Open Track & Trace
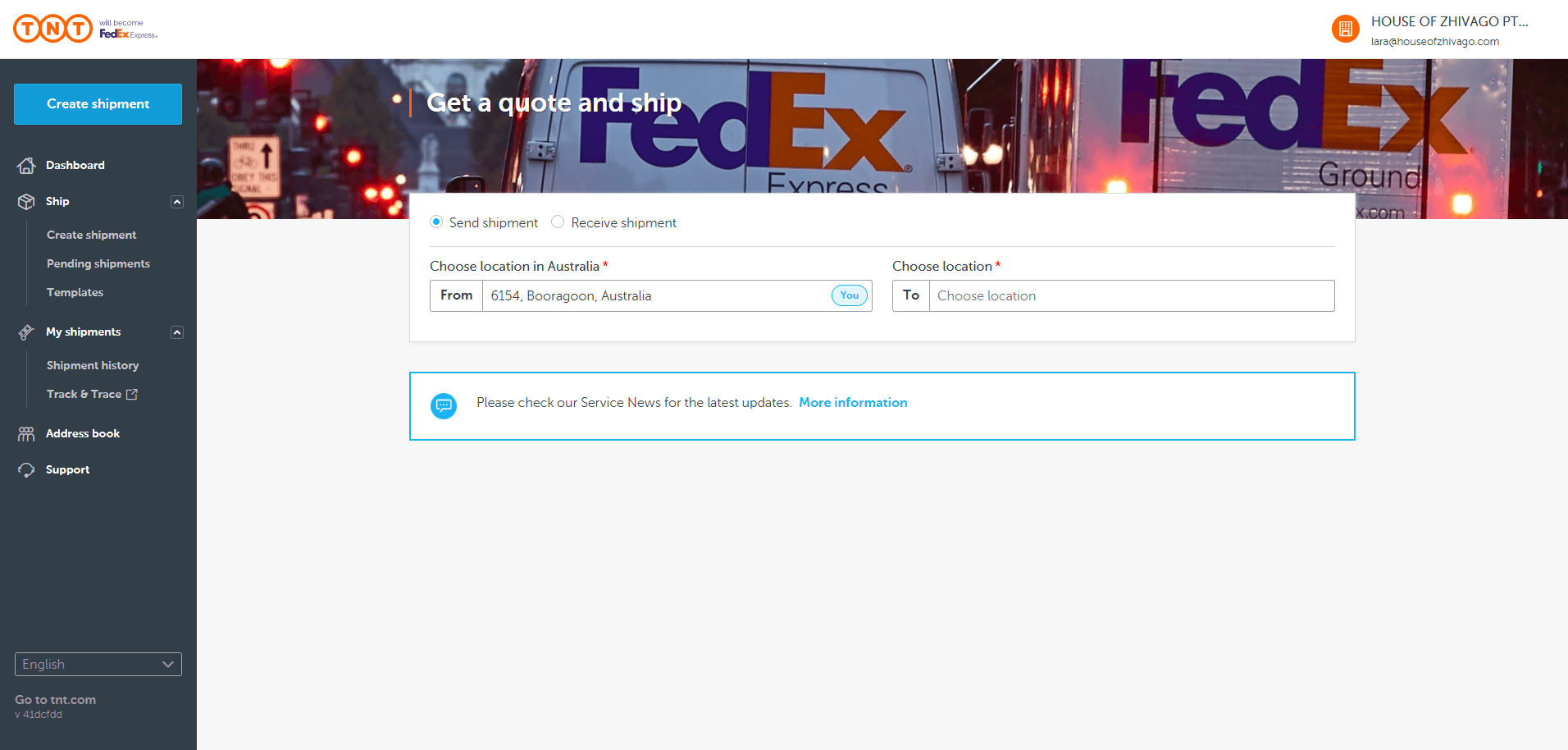This screenshot has height=750, width=1568. (84, 395)
